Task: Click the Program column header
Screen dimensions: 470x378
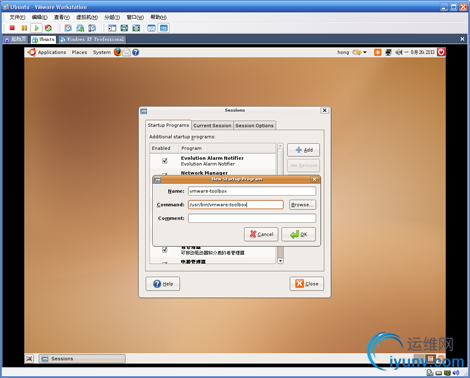Action: [x=228, y=148]
